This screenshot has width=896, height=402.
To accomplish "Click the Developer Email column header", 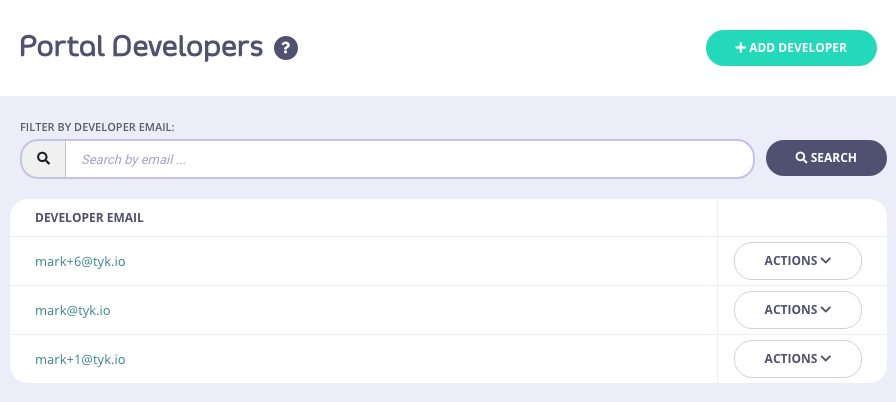I will (x=89, y=217).
